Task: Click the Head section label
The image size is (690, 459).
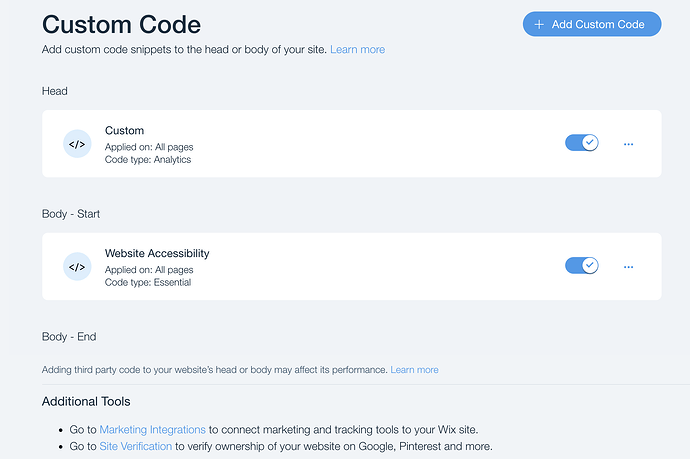Action: 55,91
